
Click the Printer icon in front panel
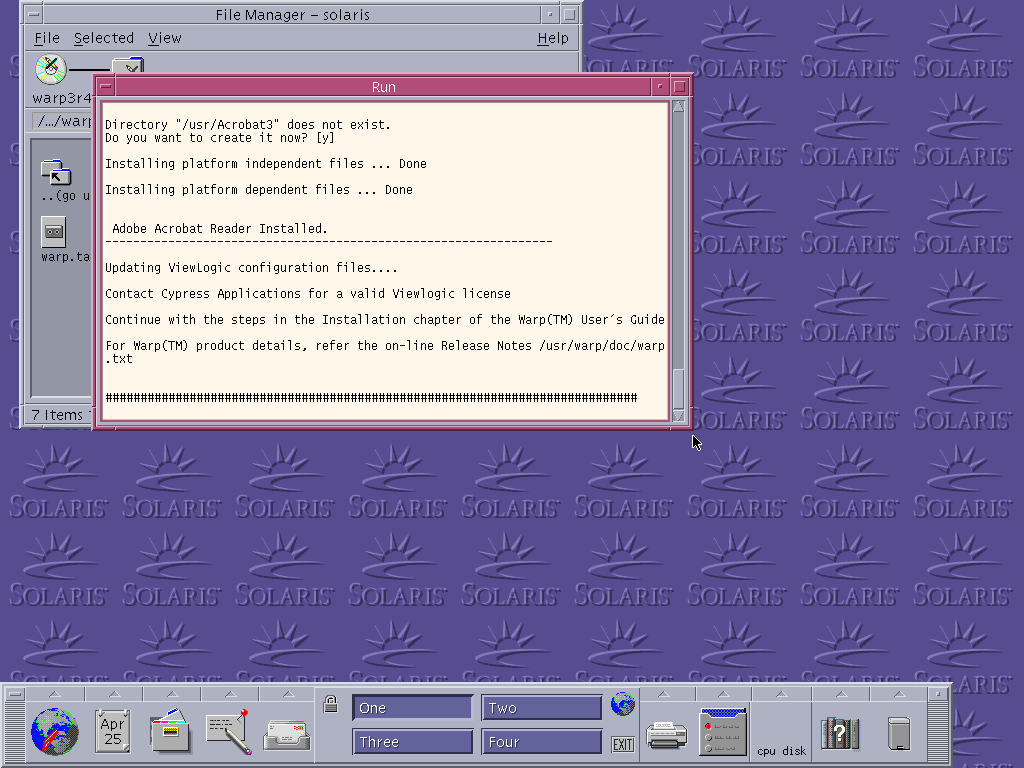[x=666, y=735]
